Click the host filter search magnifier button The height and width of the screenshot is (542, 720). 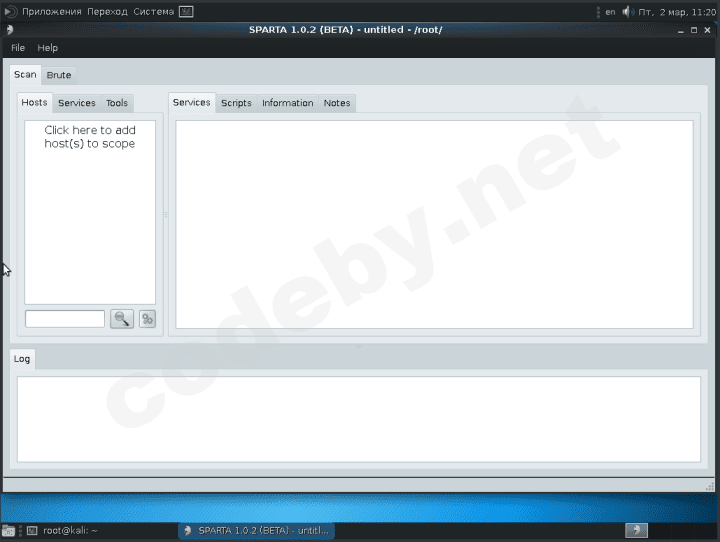tap(122, 319)
